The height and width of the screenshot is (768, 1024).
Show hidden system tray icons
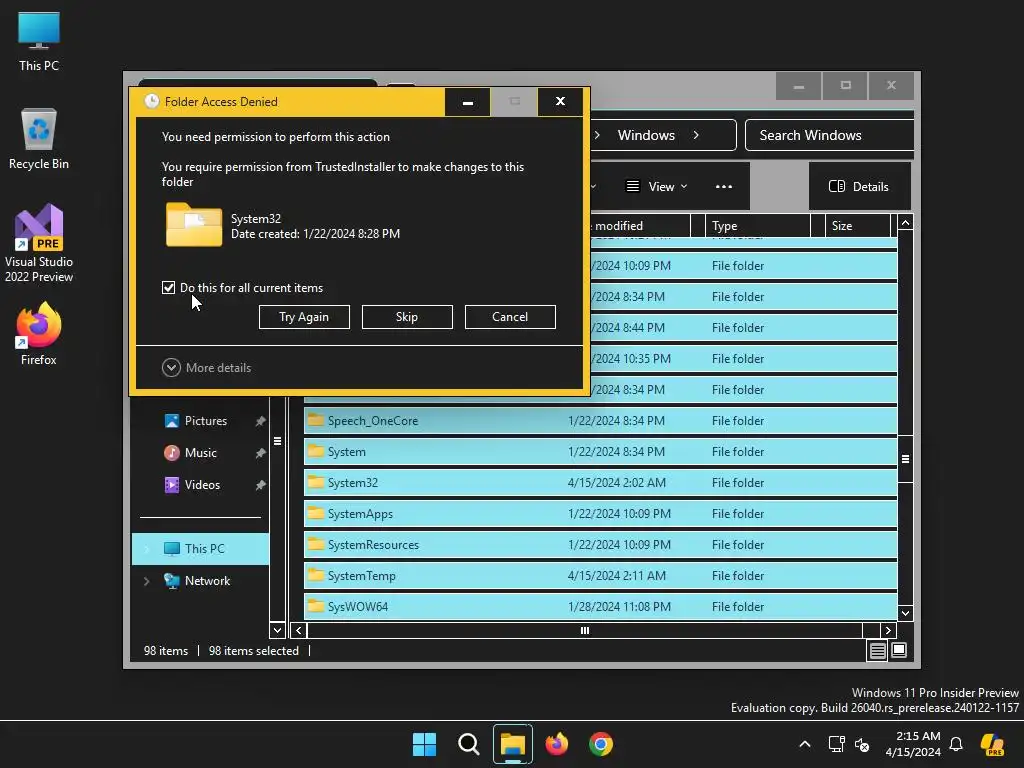point(805,744)
